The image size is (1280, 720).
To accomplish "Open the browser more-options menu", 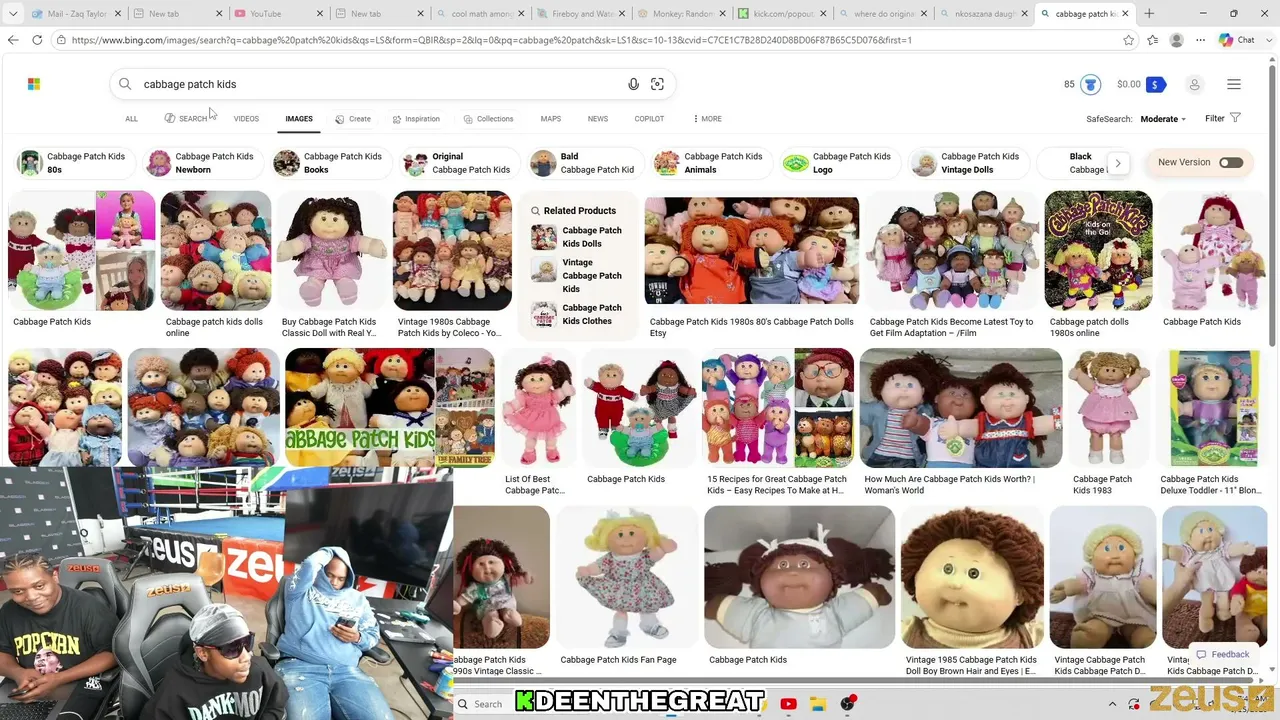I will 1201,40.
